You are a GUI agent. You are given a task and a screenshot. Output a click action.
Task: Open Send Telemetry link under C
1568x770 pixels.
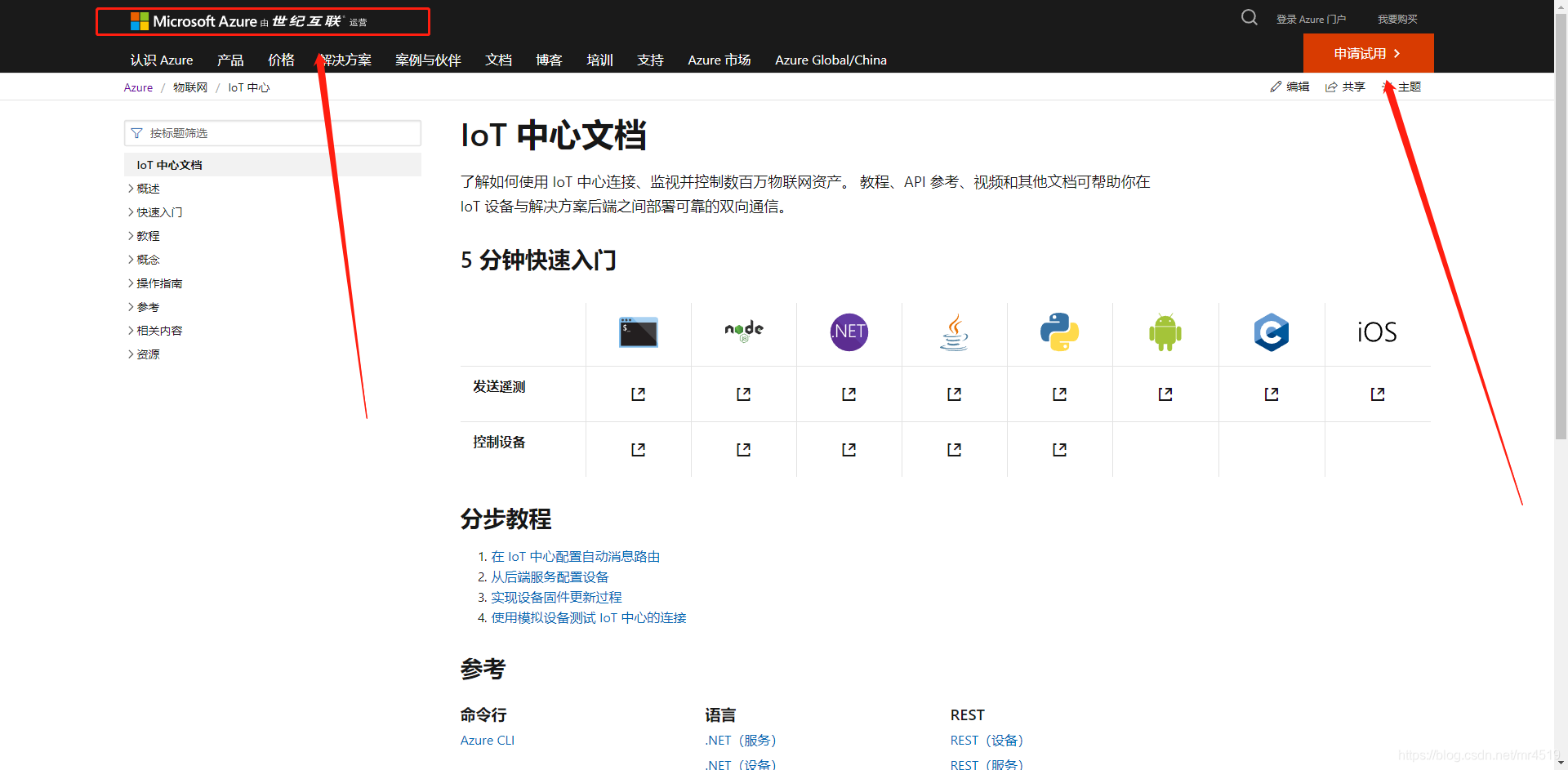coord(1272,394)
